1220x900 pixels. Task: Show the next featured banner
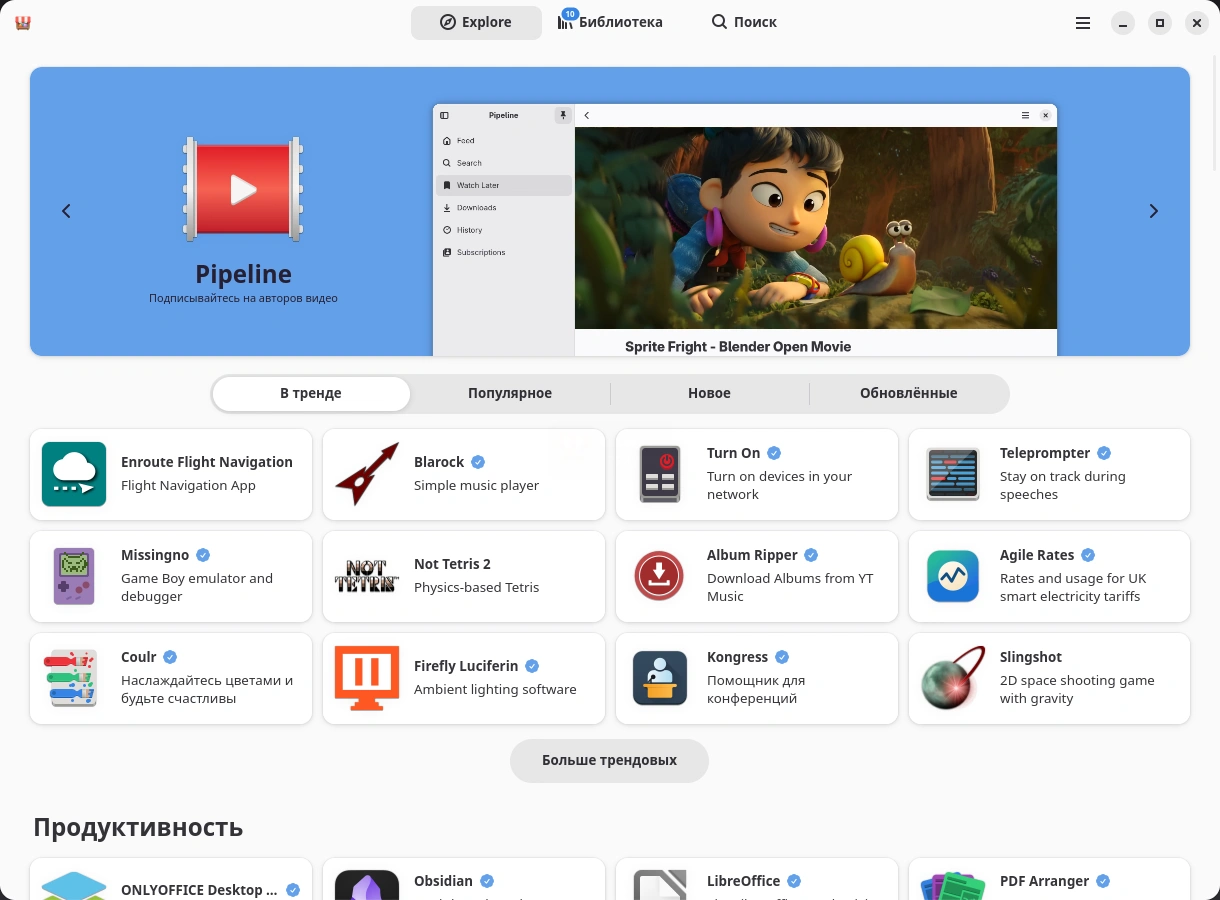1154,211
